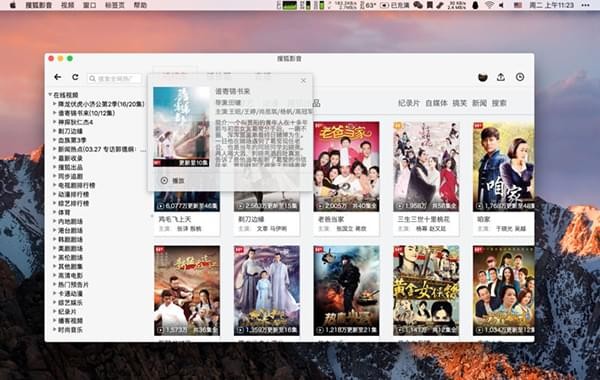Expand the 电视剧排行榜 tree arrow
This screenshot has width=600, height=380.
[55, 185]
